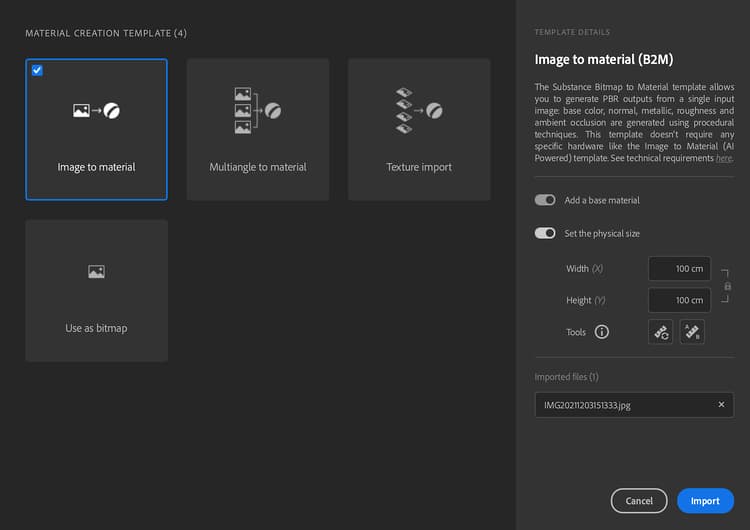The height and width of the screenshot is (530, 750).
Task: Choose the Multiangle to material template
Action: pos(258,129)
